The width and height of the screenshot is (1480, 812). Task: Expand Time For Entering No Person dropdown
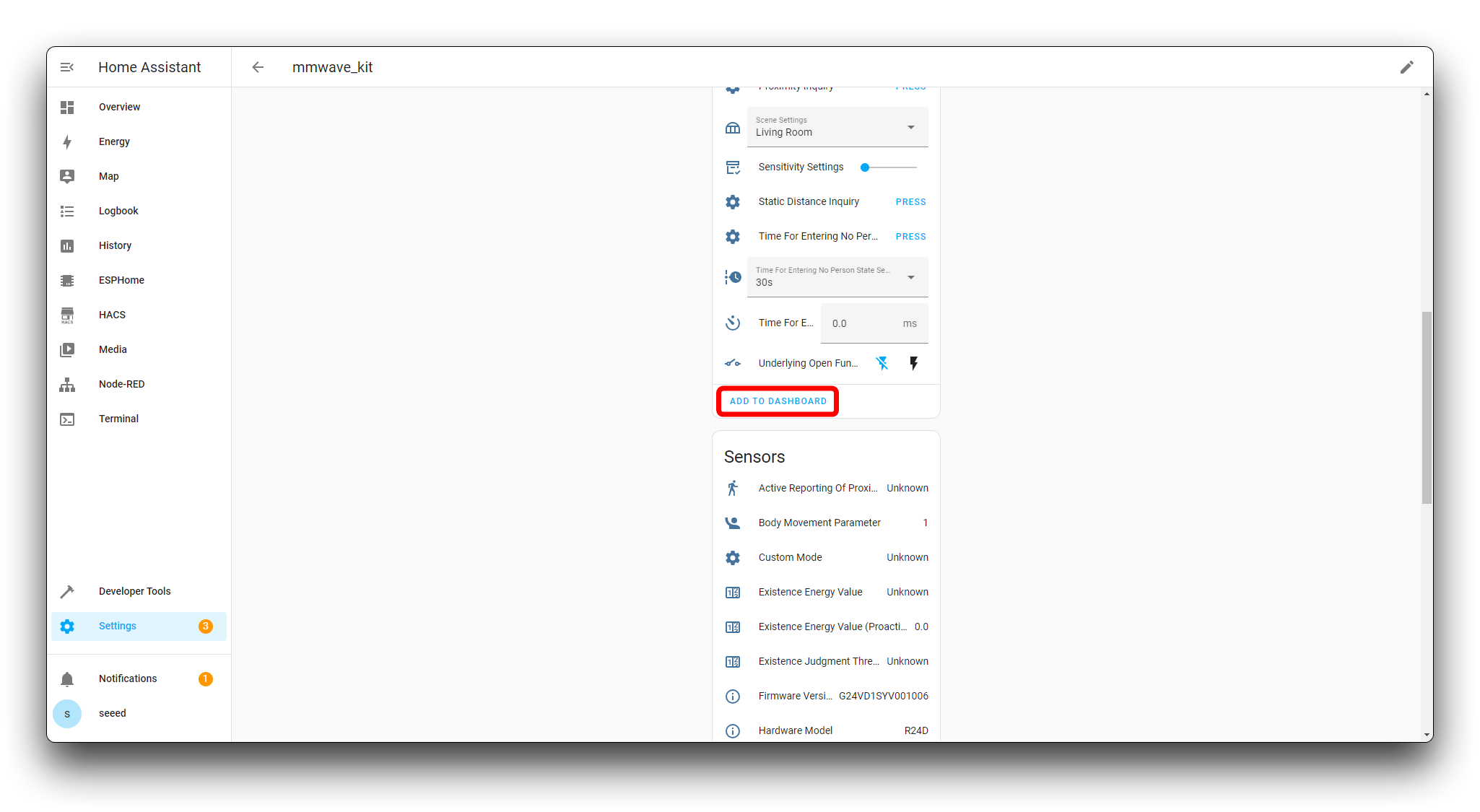pyautogui.click(x=837, y=277)
